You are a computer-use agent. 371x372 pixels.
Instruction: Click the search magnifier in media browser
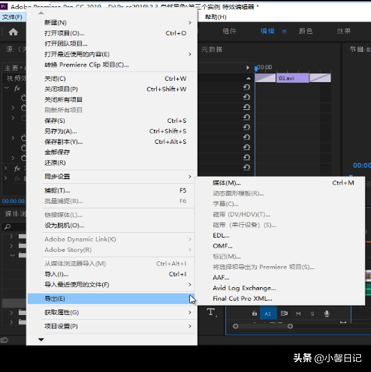click(7, 227)
